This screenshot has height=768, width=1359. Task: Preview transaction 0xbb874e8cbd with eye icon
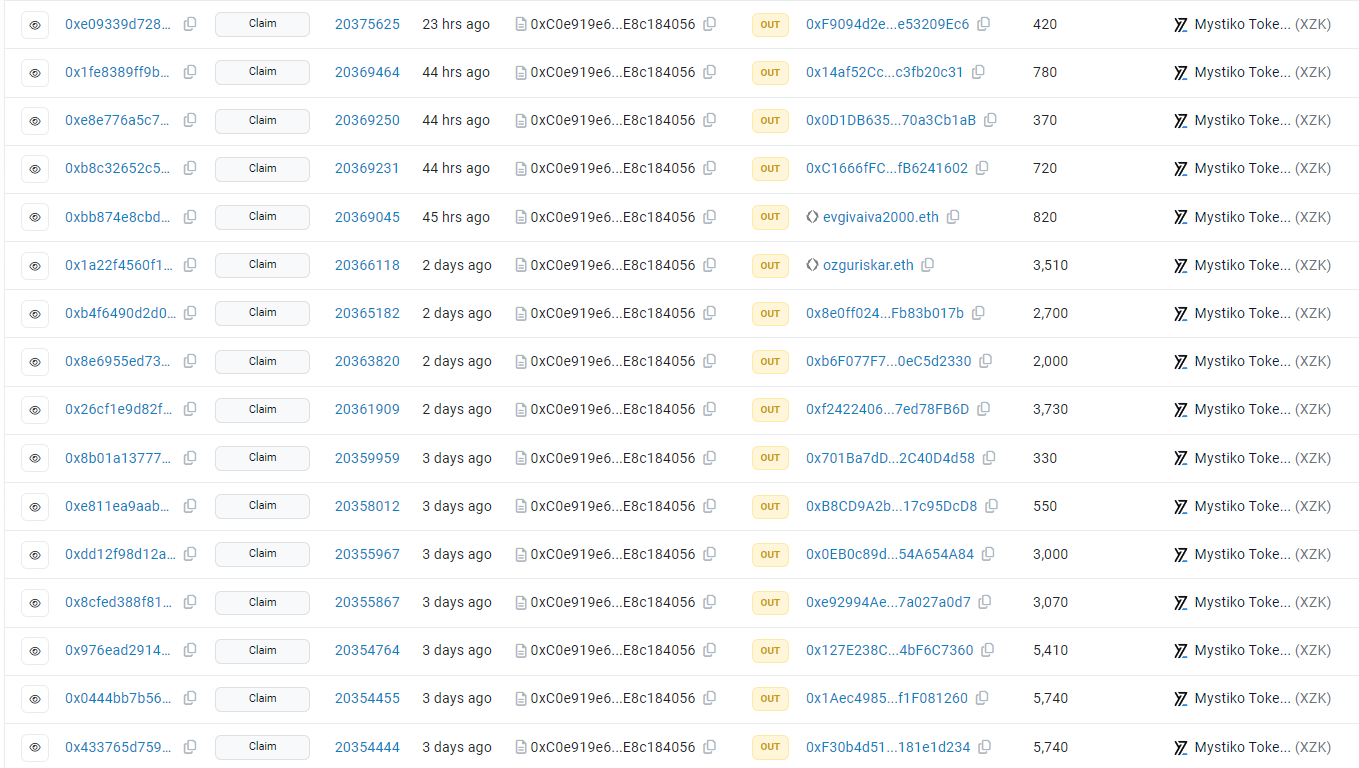(35, 217)
